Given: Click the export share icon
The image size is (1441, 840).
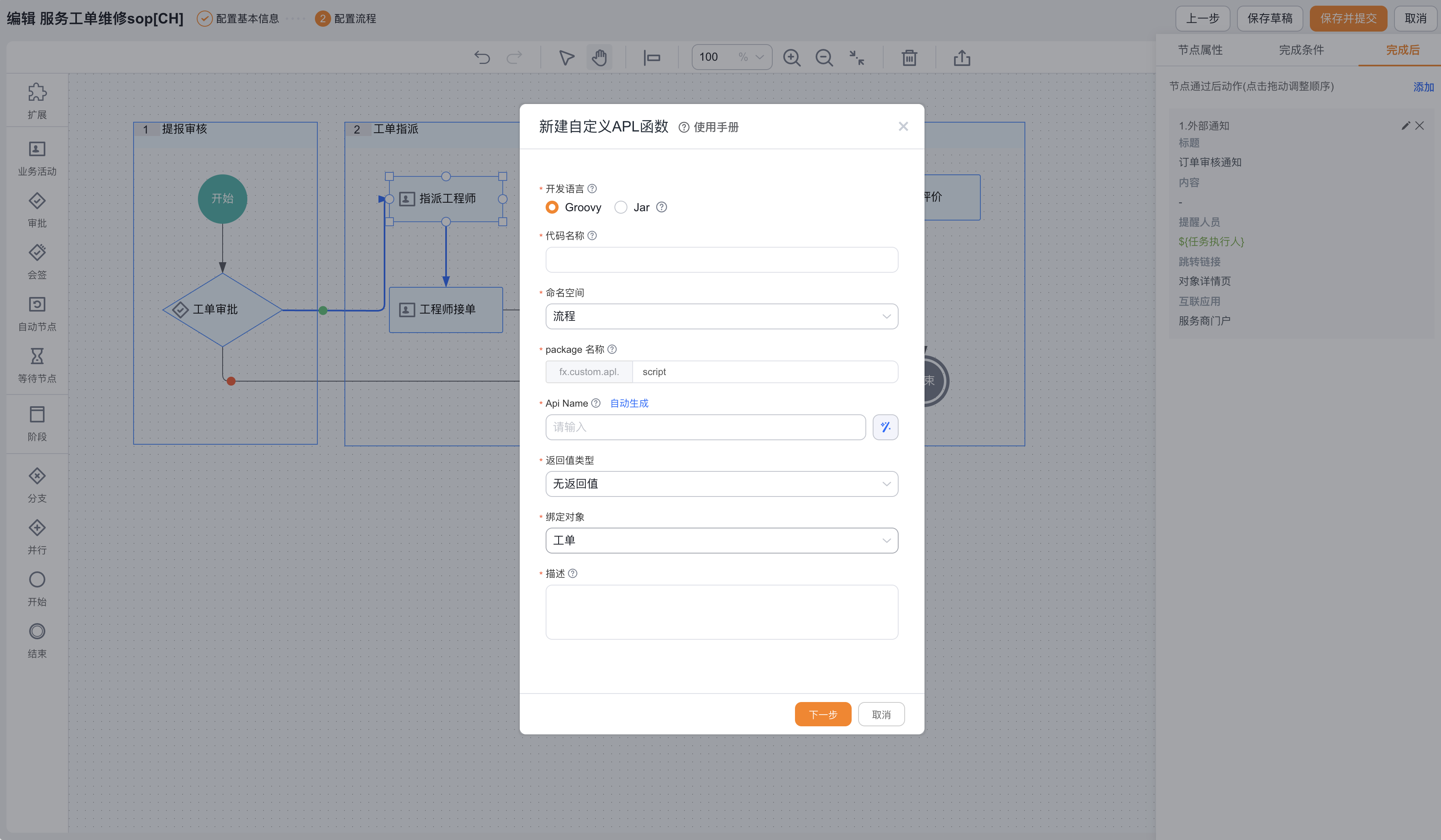Looking at the screenshot, I should [x=962, y=57].
